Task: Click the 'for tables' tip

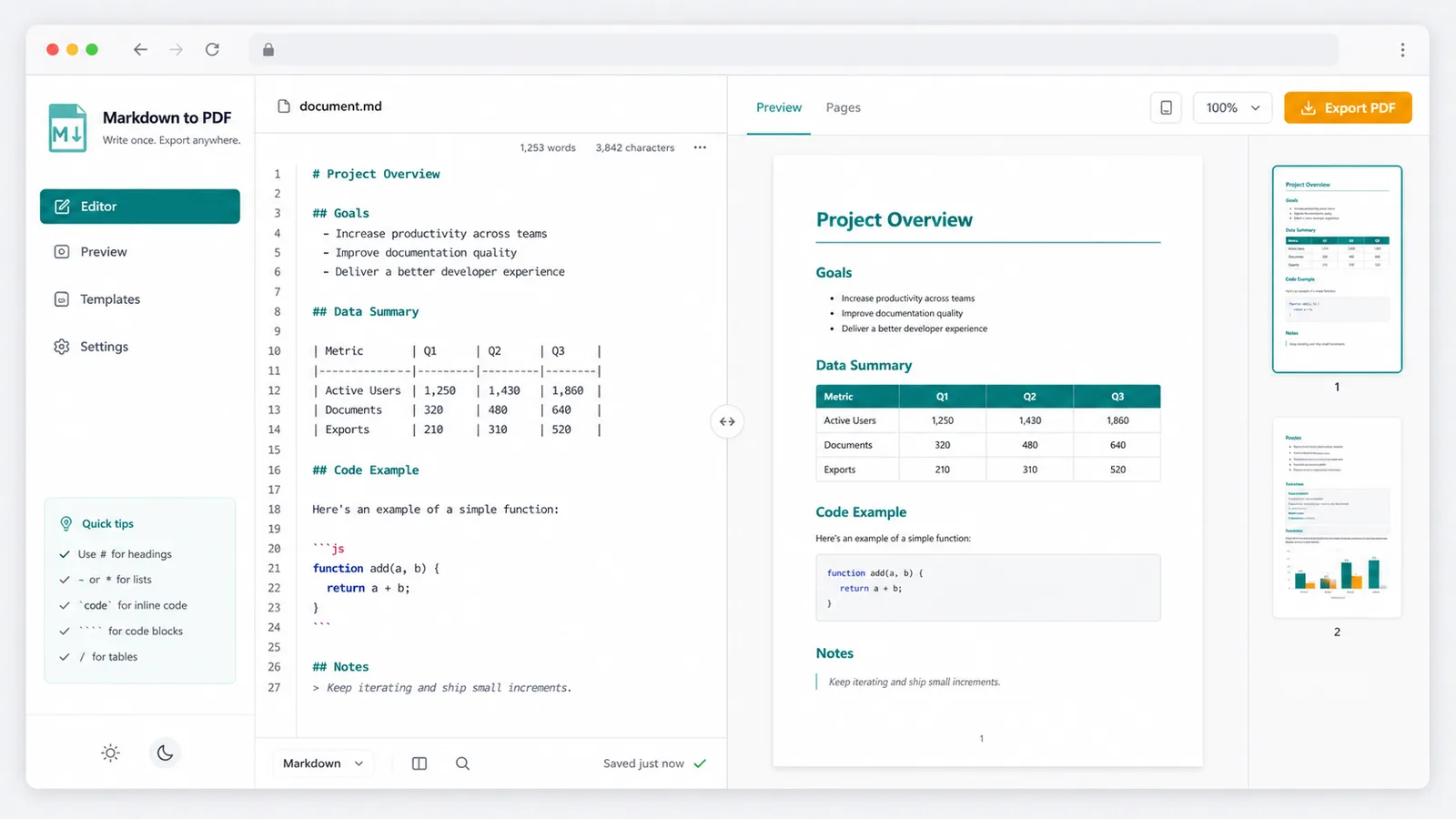Action: [108, 656]
